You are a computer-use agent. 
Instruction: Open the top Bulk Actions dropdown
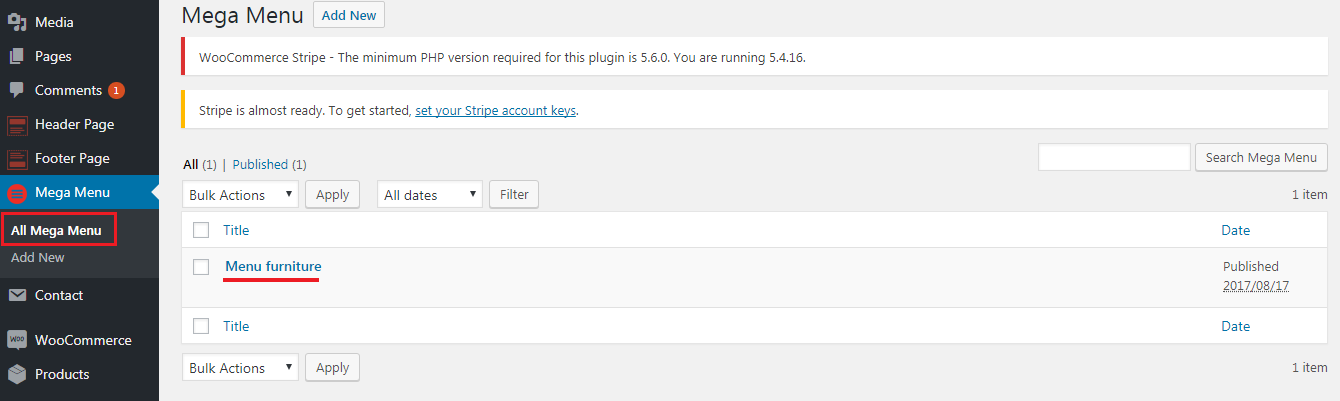(240, 194)
